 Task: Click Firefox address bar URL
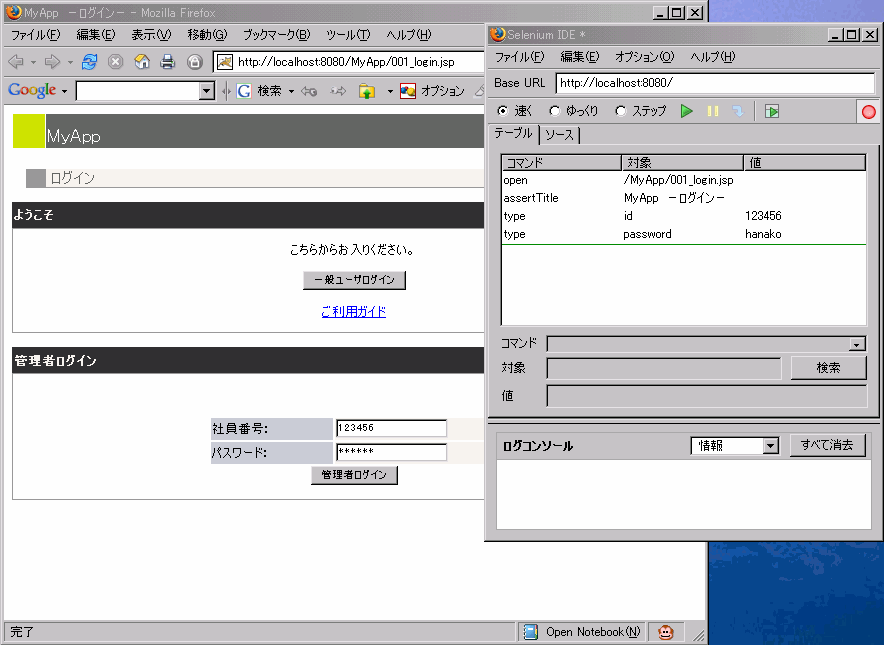click(x=346, y=62)
